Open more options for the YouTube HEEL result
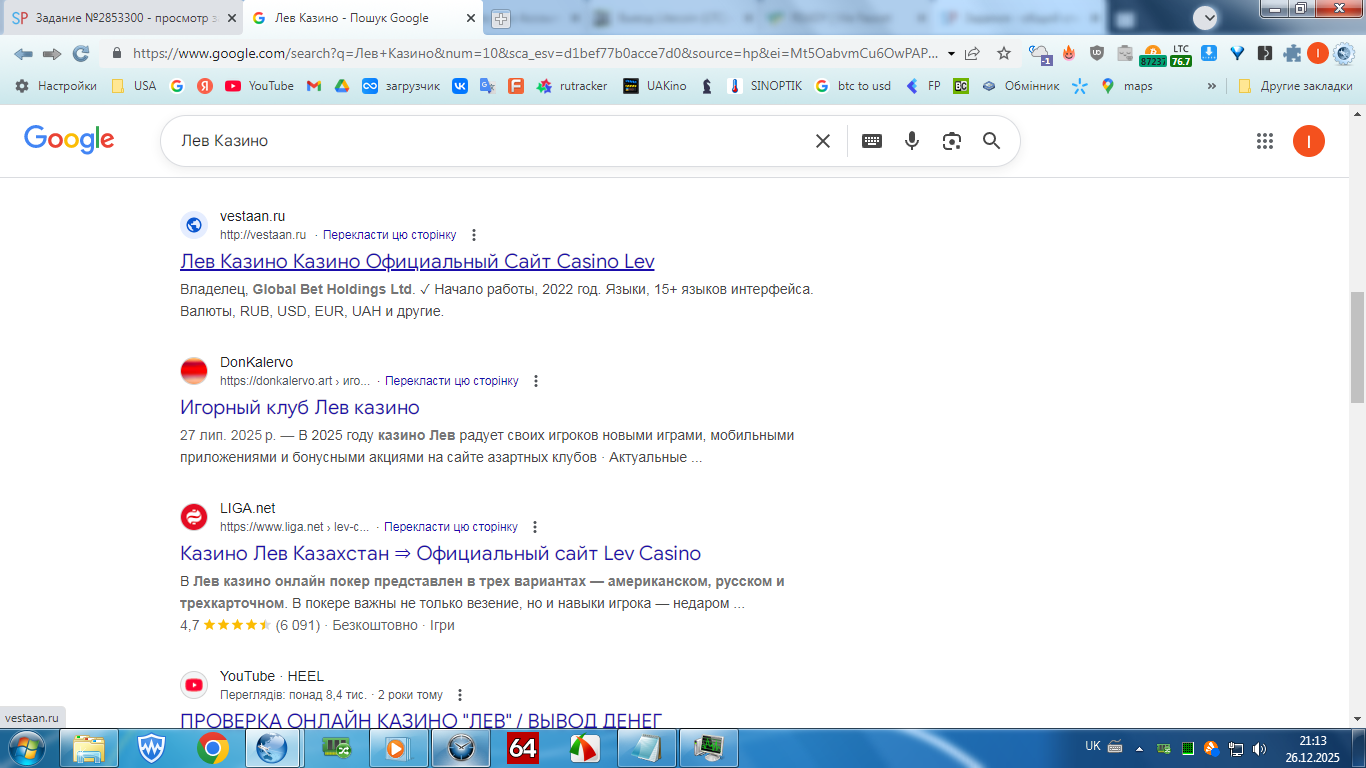The image size is (1366, 768). coord(460,695)
